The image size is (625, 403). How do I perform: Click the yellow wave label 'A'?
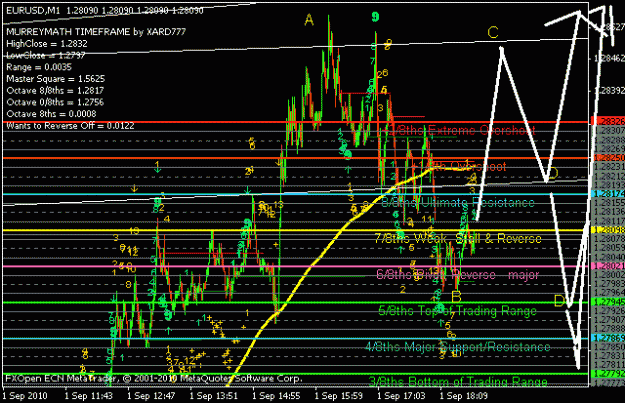click(x=309, y=20)
